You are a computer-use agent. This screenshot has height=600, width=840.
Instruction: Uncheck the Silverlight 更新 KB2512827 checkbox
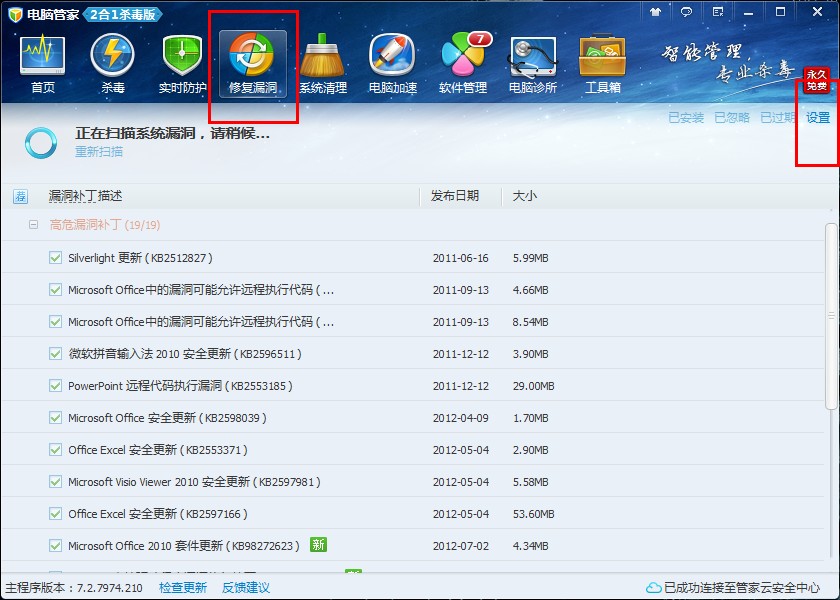click(x=55, y=258)
